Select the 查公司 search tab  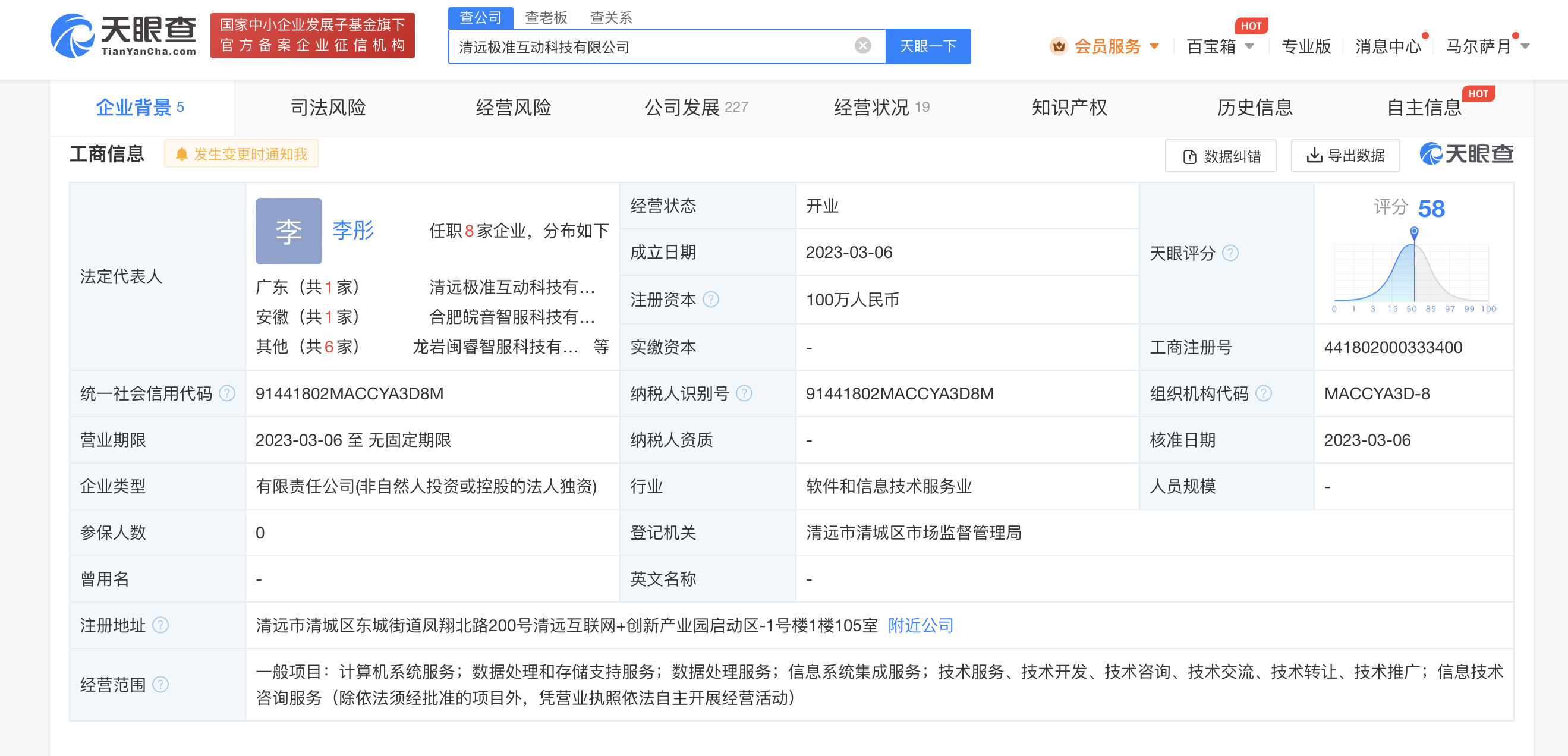click(480, 18)
